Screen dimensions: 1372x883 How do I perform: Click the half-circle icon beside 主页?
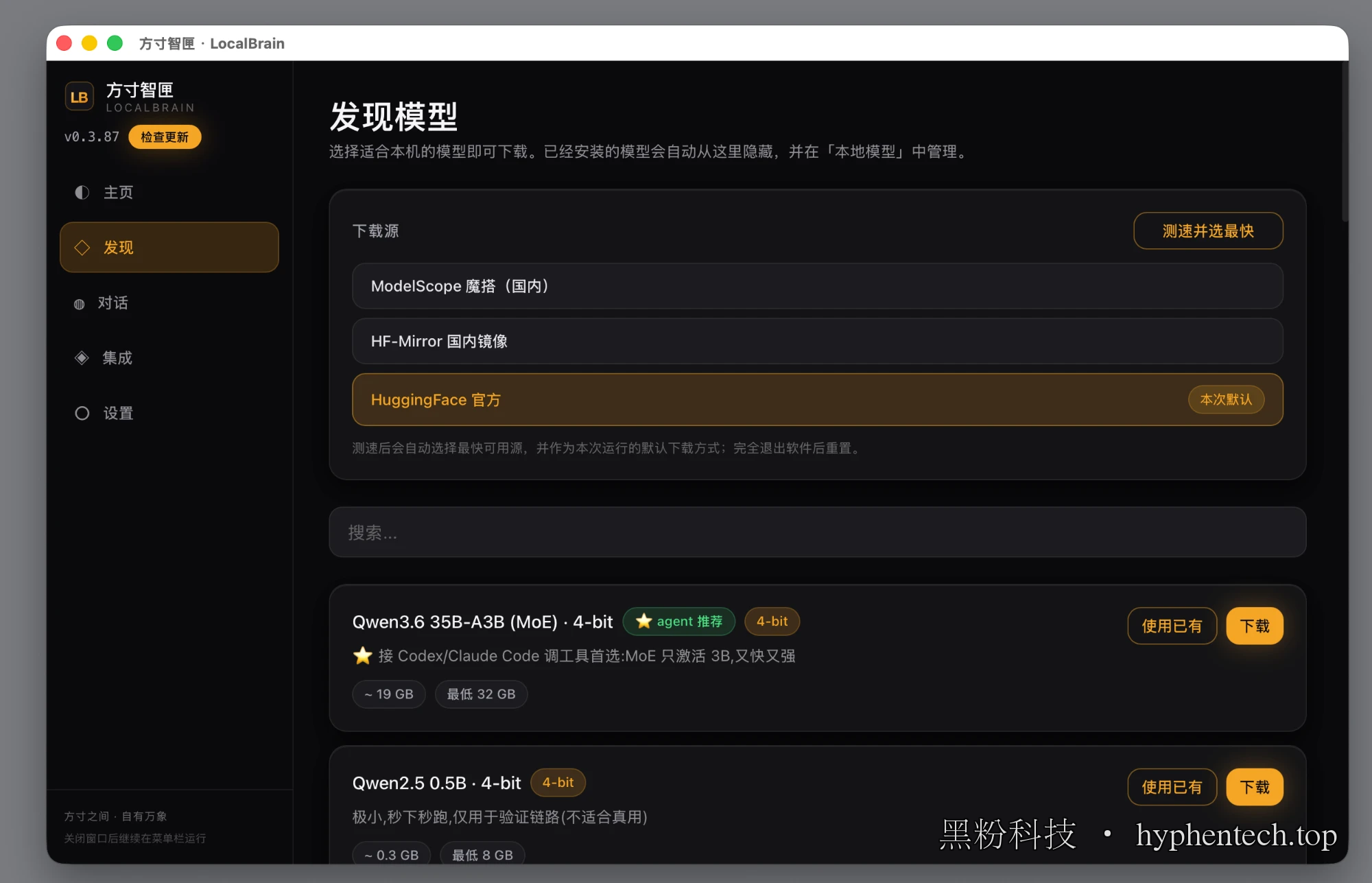coord(82,192)
